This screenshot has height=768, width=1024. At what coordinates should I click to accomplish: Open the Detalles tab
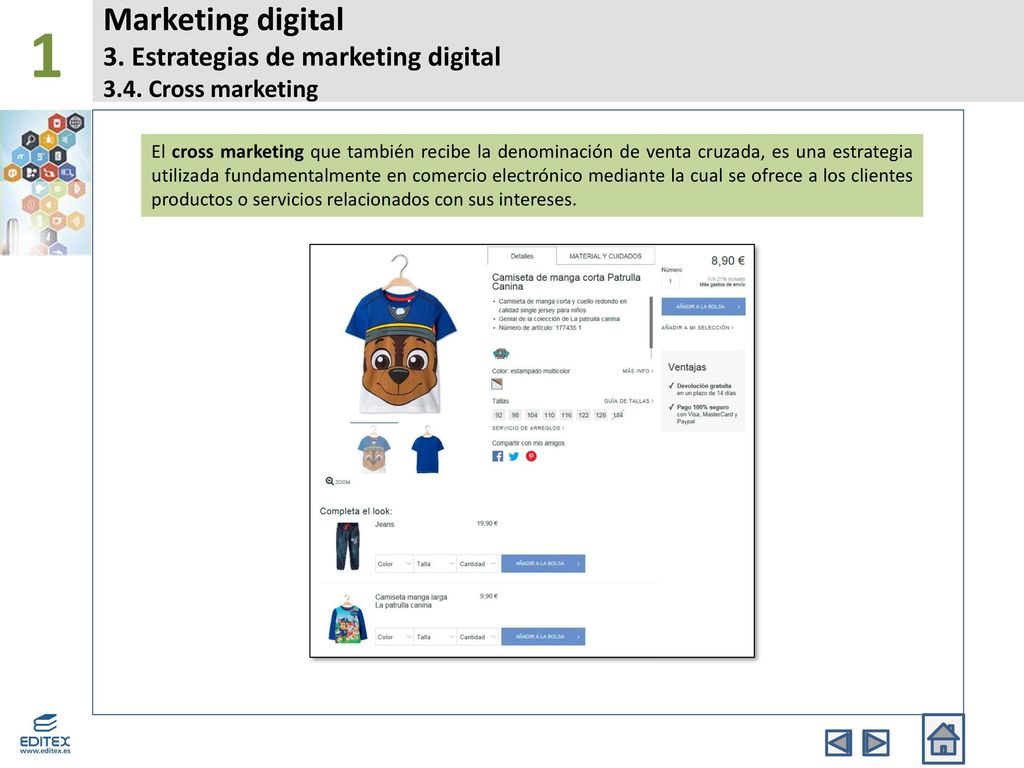522,256
